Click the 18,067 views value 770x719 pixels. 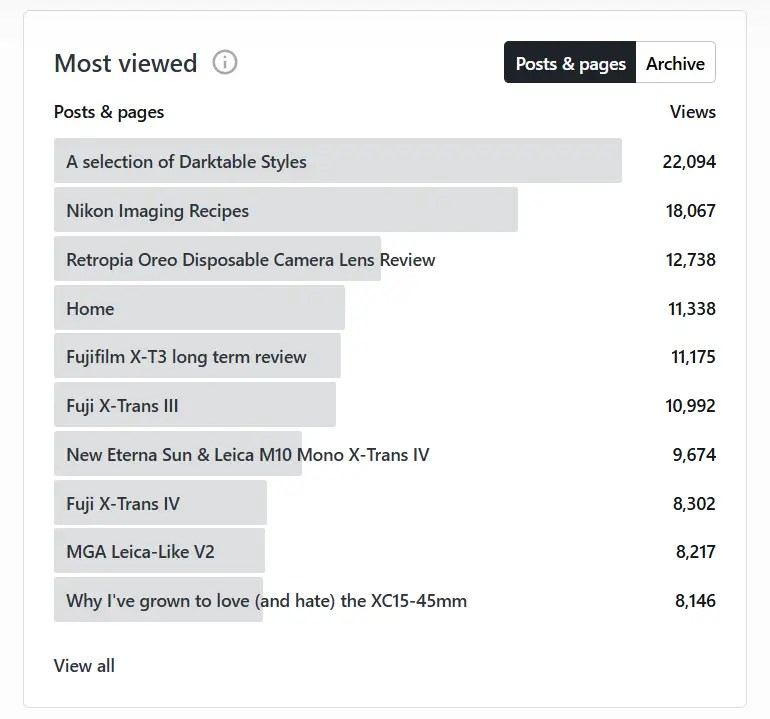[x=689, y=210]
